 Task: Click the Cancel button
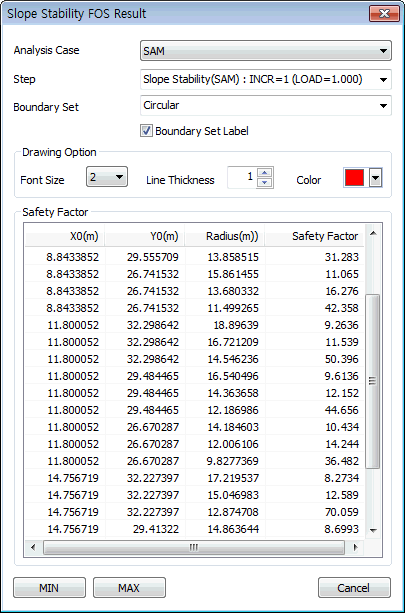click(354, 588)
